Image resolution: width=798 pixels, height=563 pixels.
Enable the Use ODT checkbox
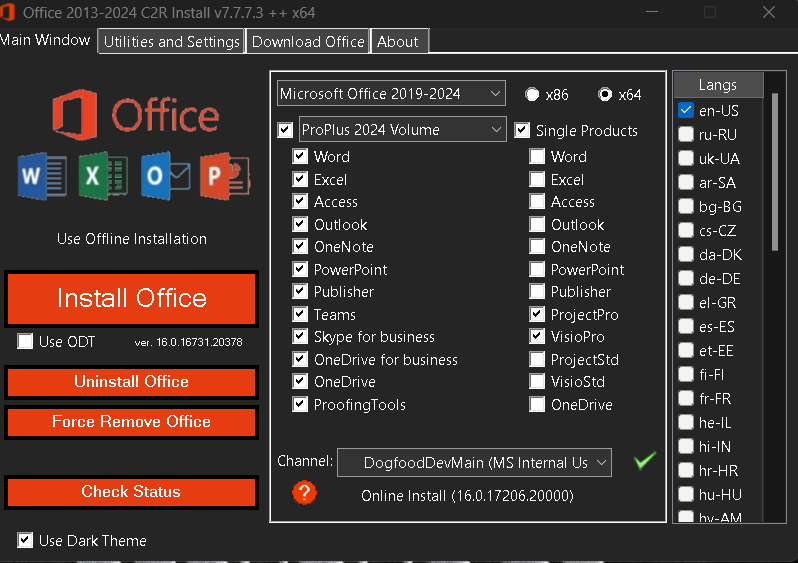coord(25,341)
